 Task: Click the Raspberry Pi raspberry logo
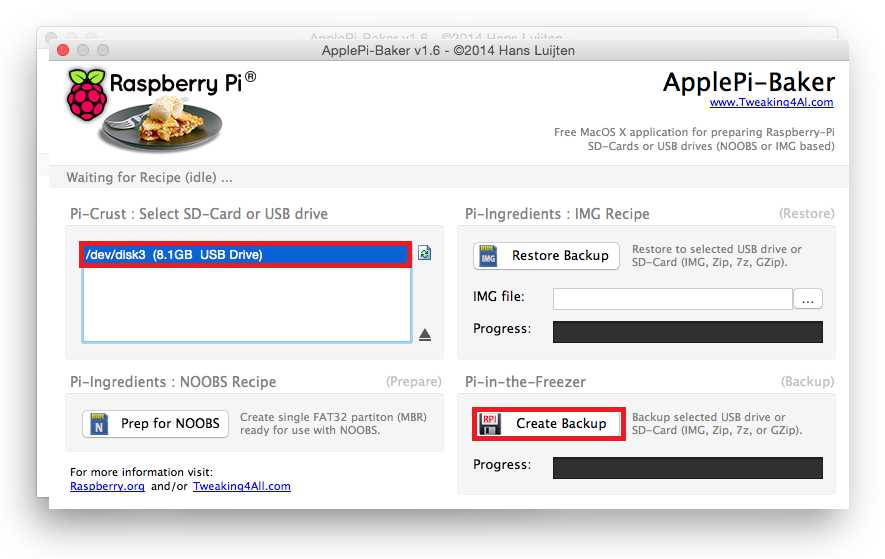(x=87, y=97)
